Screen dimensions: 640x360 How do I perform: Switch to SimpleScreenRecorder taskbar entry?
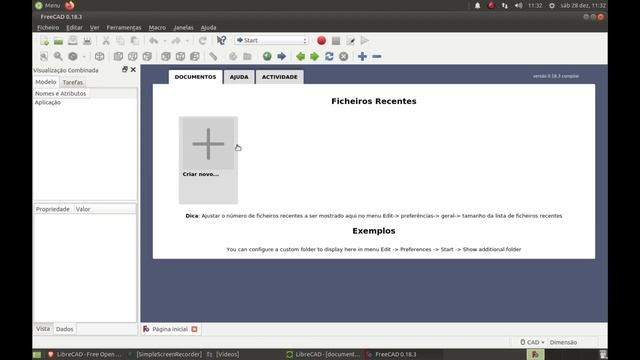(165, 354)
